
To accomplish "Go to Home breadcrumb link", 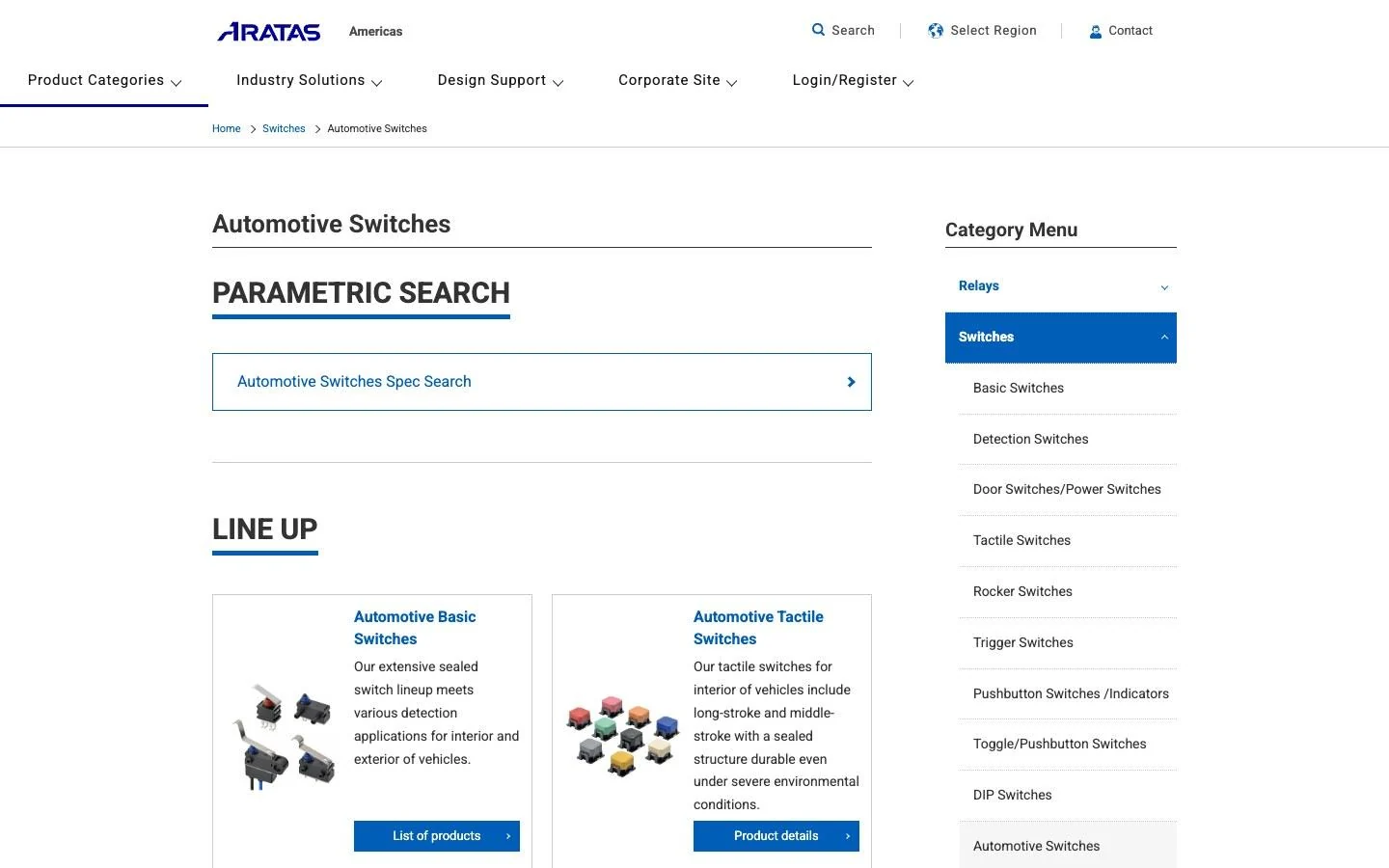I will tap(227, 129).
